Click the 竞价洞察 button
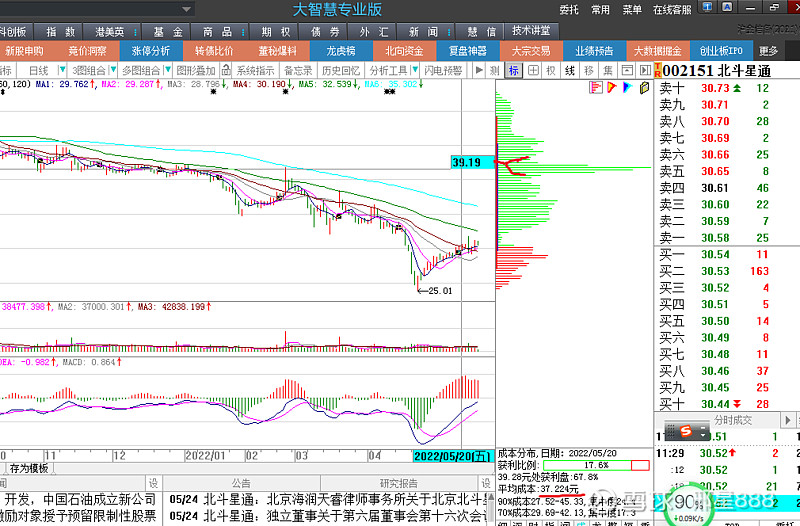Viewport: 800px width, 526px height. coord(88,51)
